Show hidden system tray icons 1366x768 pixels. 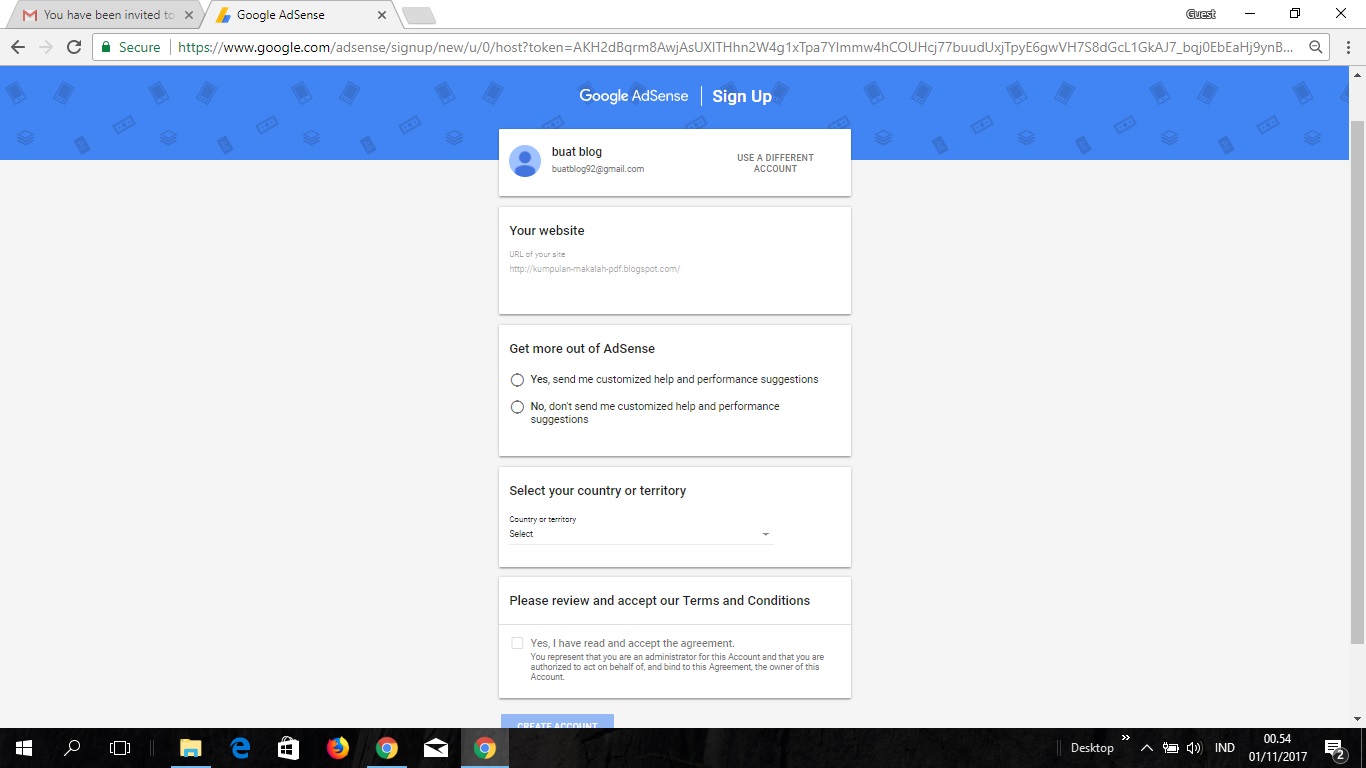[1147, 748]
